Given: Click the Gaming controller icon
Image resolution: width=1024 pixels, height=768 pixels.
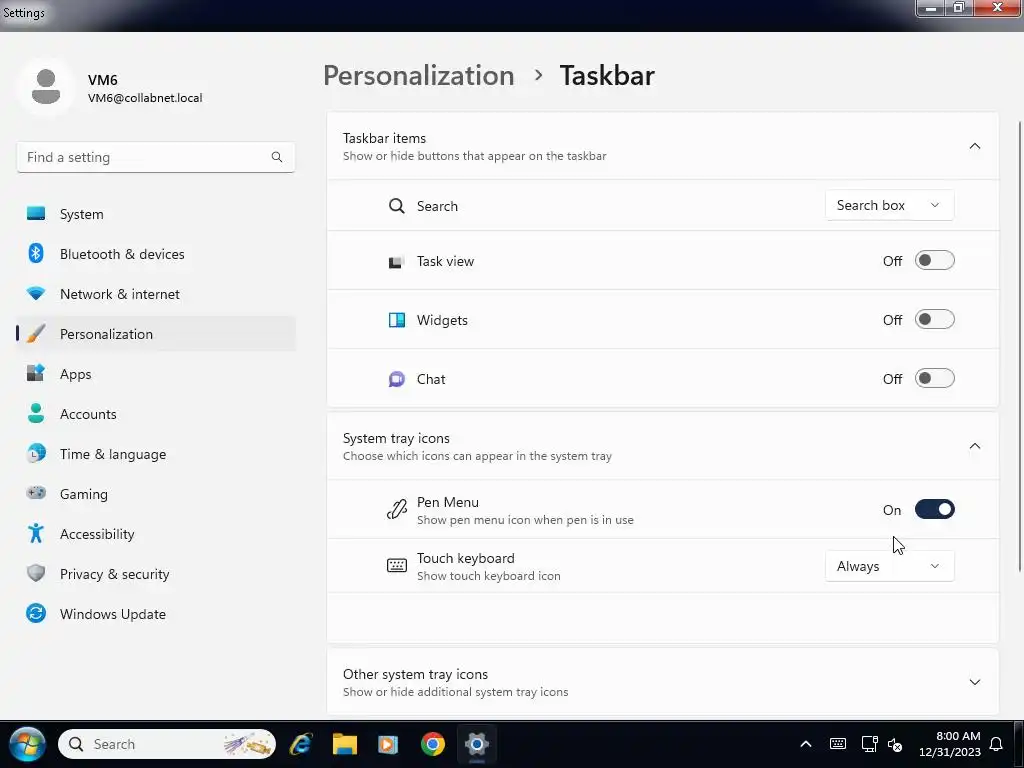Looking at the screenshot, I should tap(36, 493).
